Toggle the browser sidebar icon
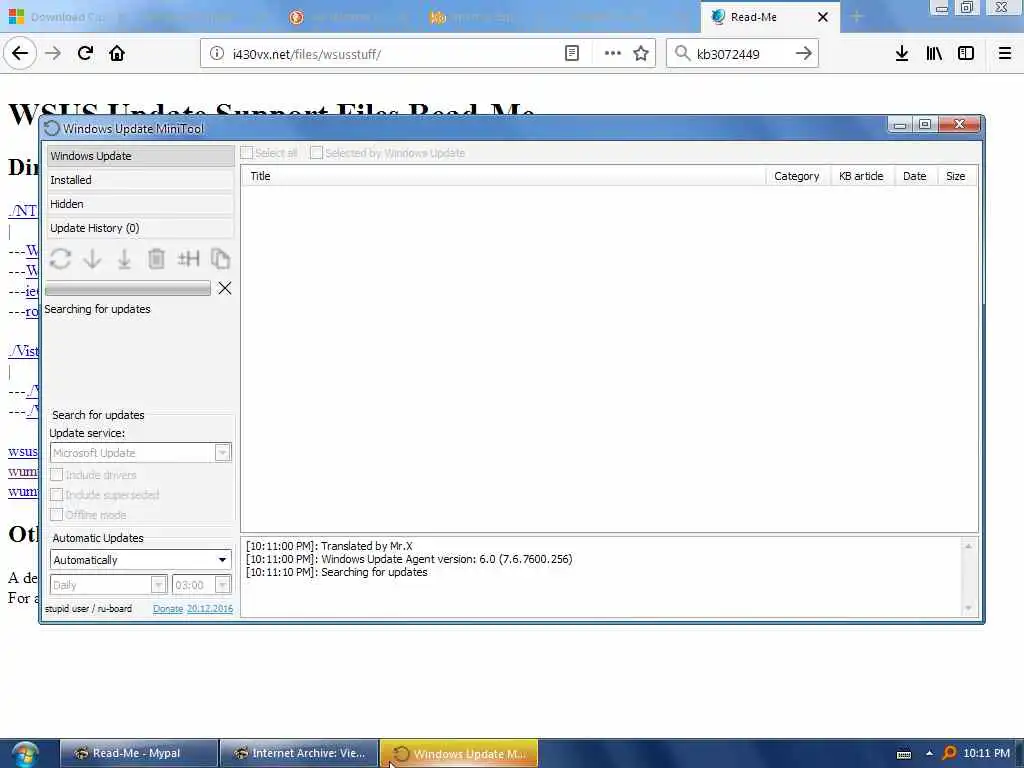Image resolution: width=1024 pixels, height=768 pixels. [x=966, y=54]
